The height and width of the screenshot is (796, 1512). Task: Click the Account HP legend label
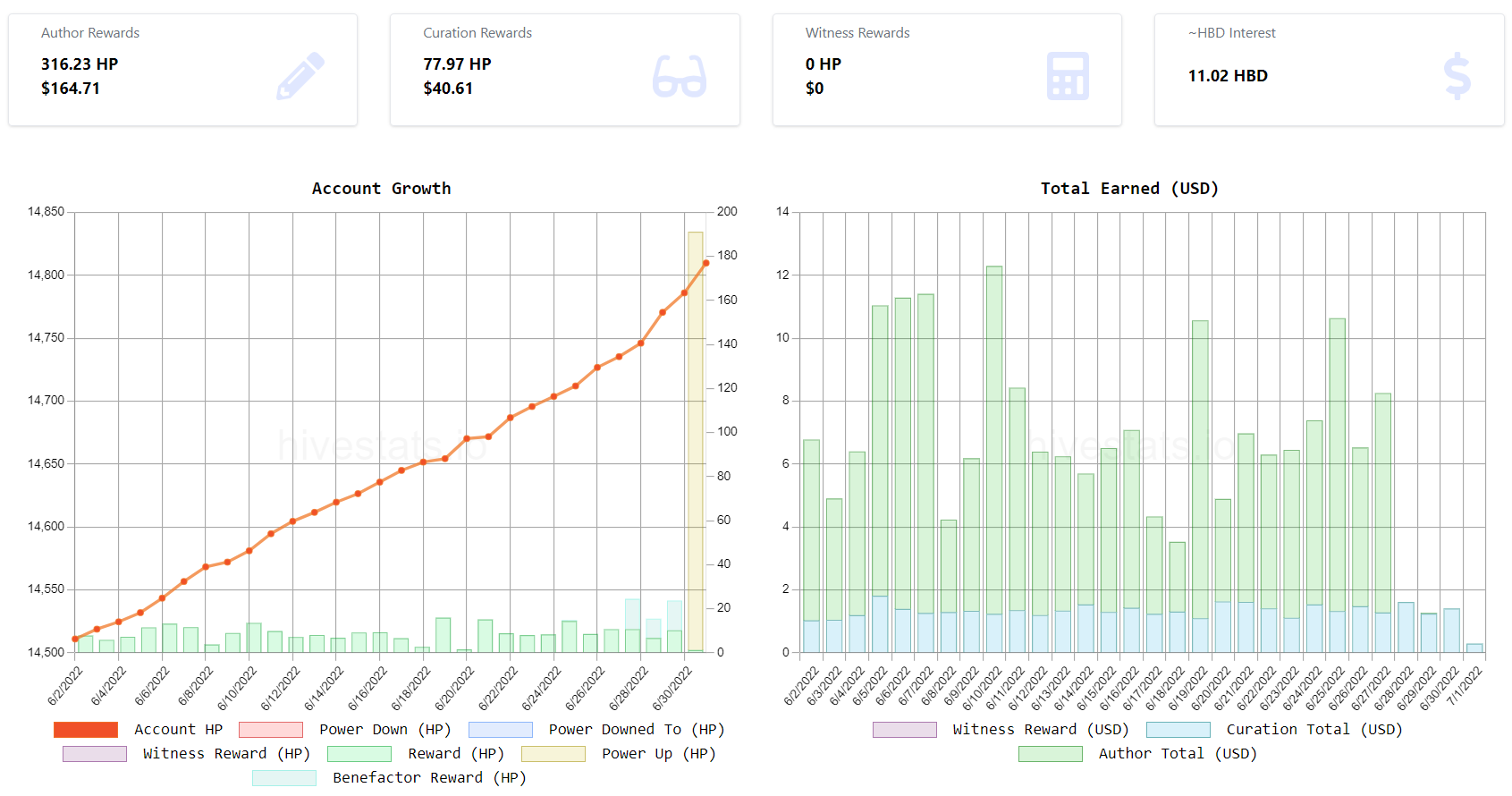(x=178, y=730)
